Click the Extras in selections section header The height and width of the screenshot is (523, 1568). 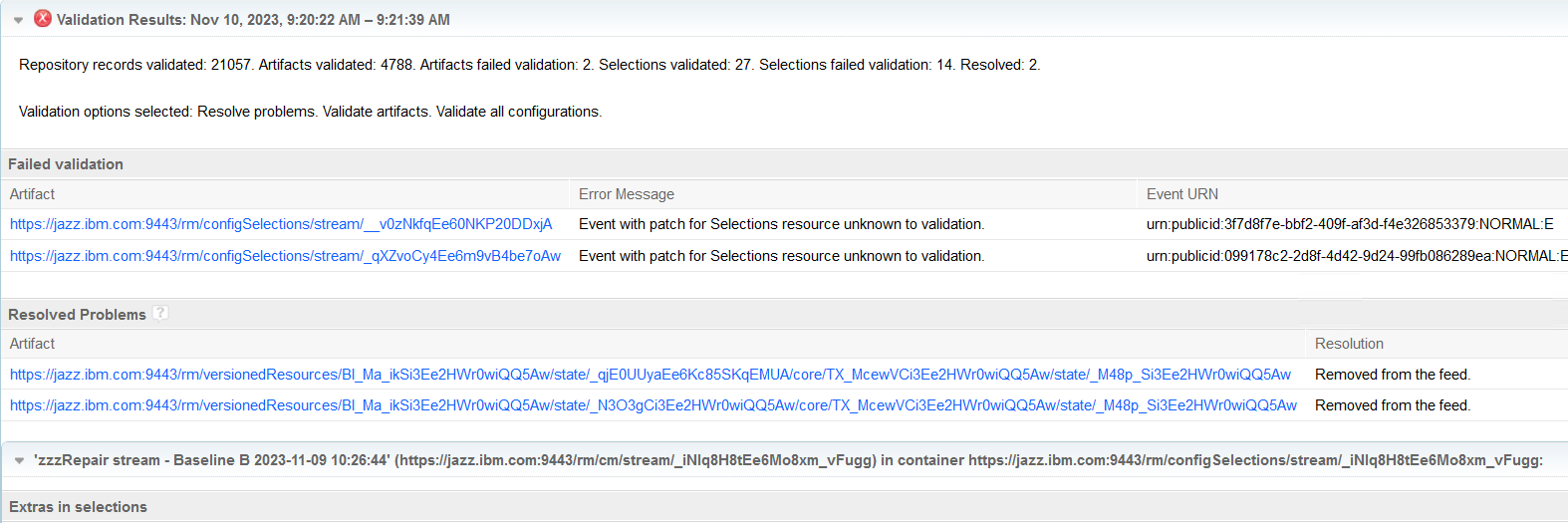click(x=78, y=507)
